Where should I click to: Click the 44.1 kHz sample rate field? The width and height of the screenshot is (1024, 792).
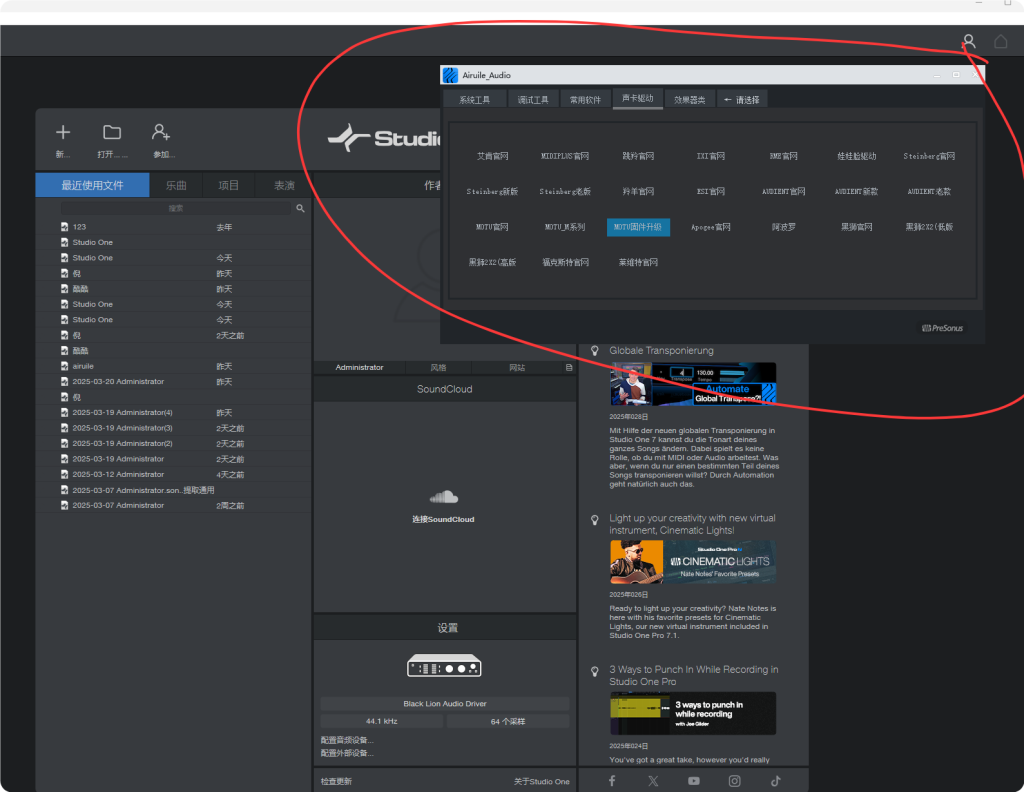pyautogui.click(x=381, y=721)
